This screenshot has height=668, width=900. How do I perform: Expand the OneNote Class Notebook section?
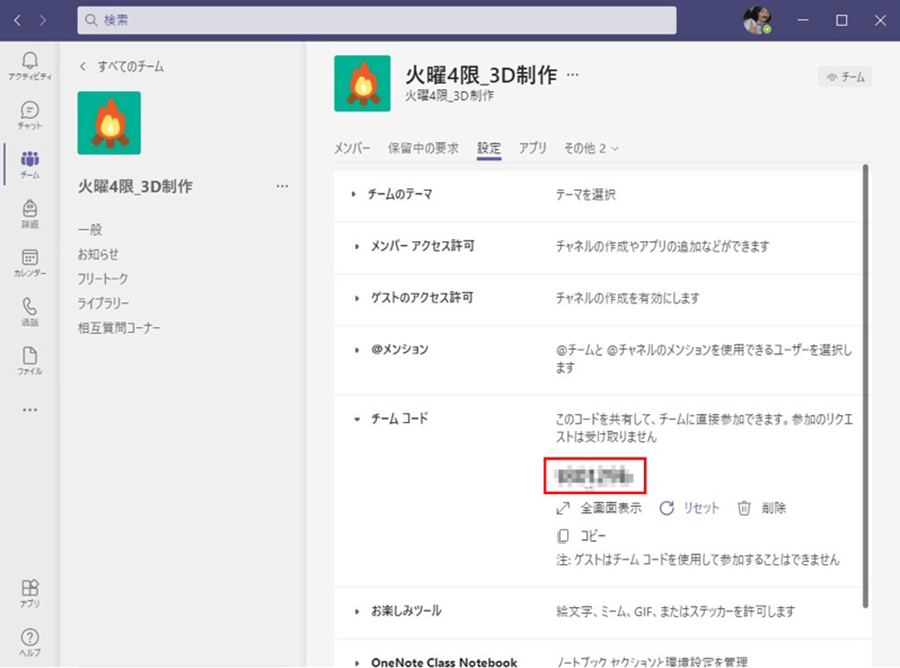point(357,663)
